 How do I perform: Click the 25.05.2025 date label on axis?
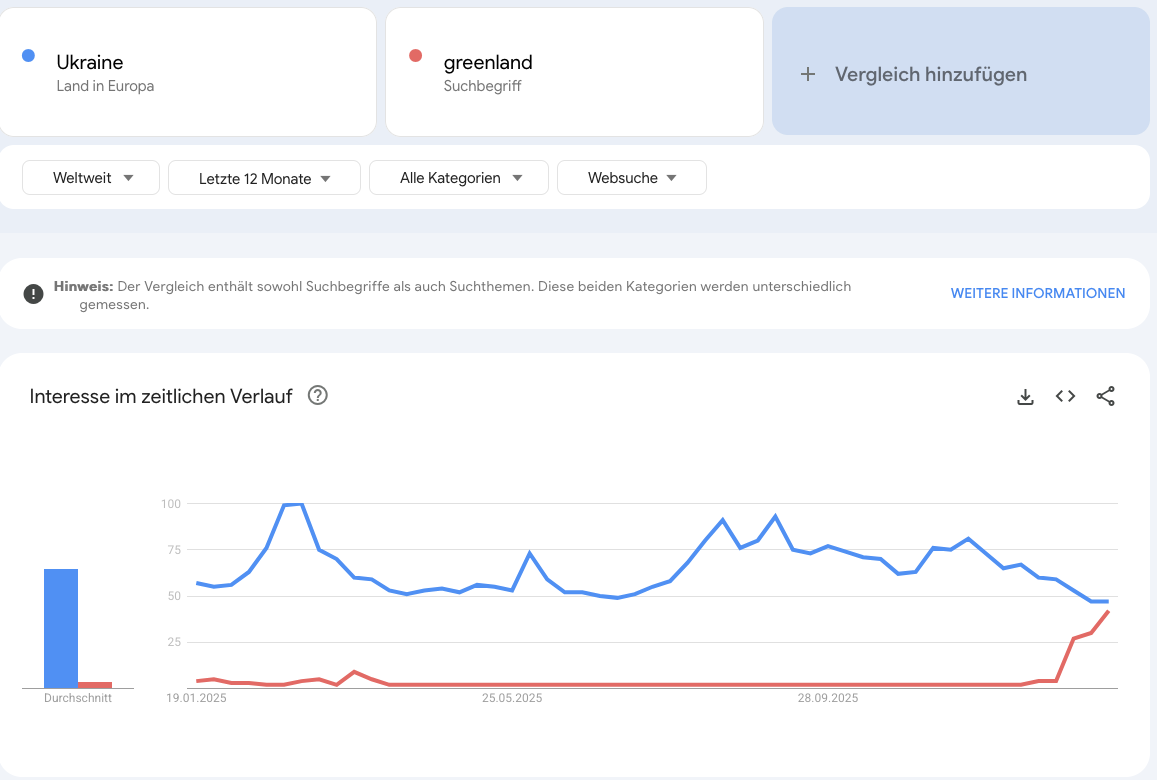(512, 698)
